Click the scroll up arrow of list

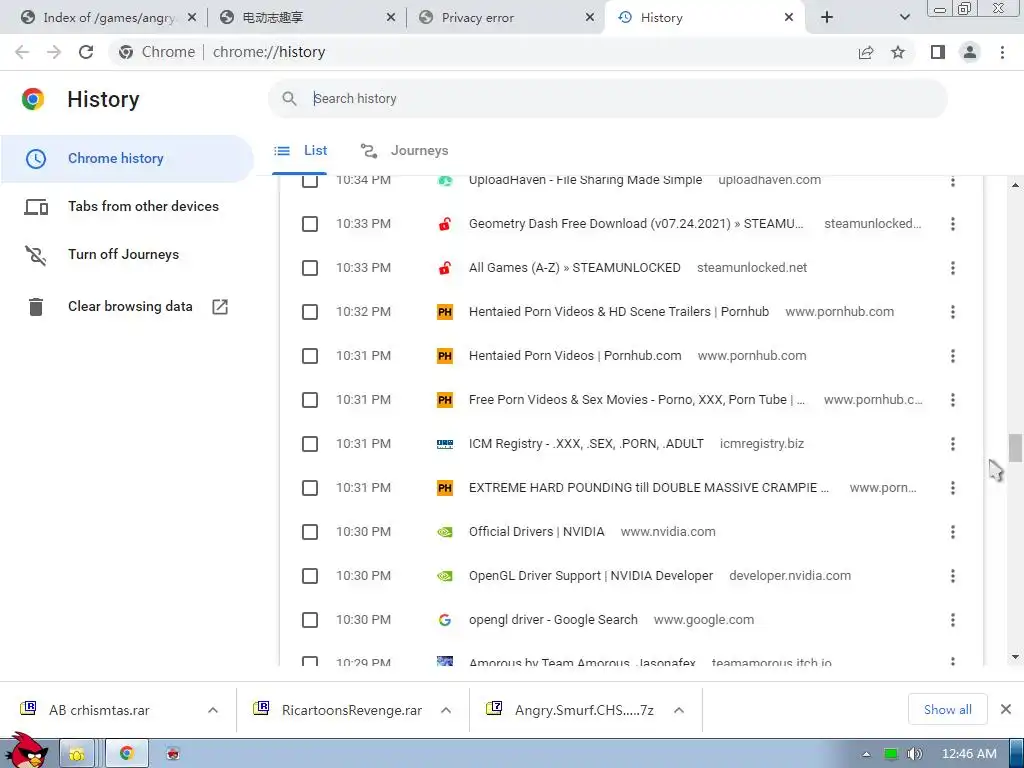pos(1015,185)
